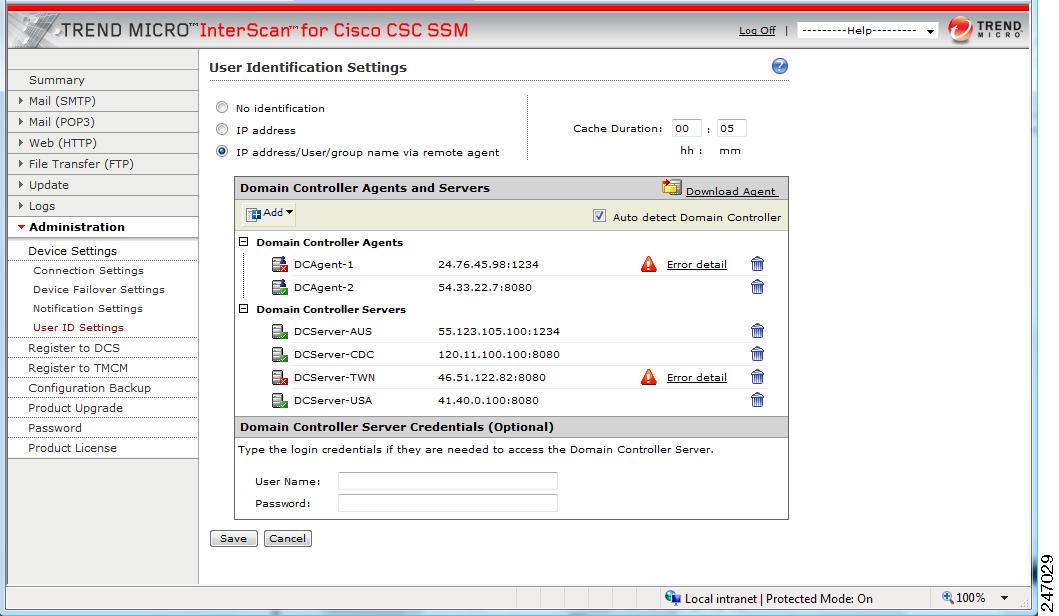The image size is (1059, 616).
Task: Delete DCServer-USA using its trash icon
Action: pos(757,400)
